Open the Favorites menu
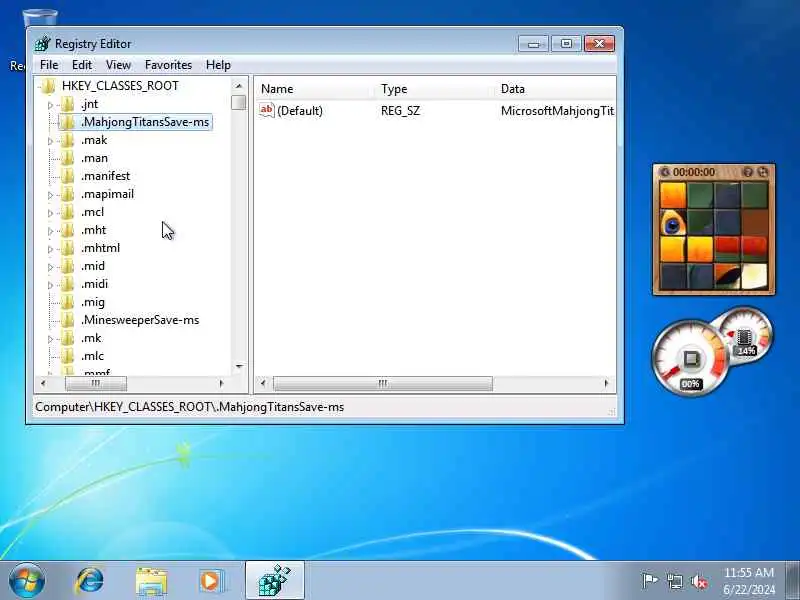 (168, 65)
